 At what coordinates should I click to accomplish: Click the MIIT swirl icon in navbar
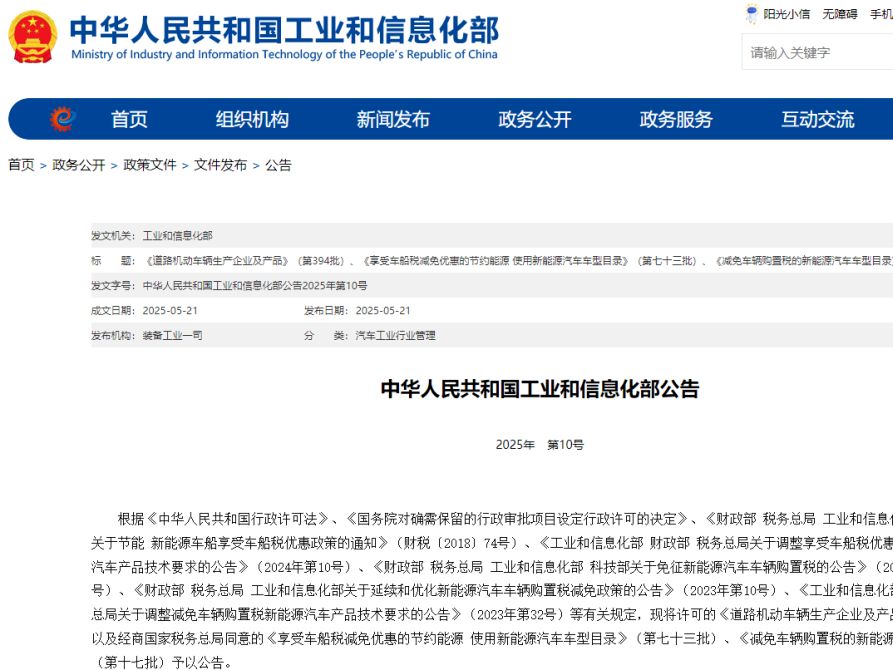click(x=63, y=119)
